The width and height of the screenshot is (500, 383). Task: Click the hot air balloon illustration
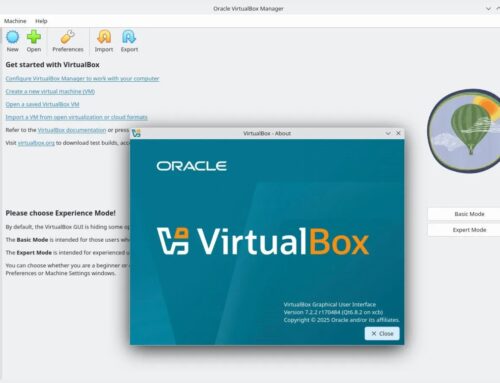pos(464,130)
